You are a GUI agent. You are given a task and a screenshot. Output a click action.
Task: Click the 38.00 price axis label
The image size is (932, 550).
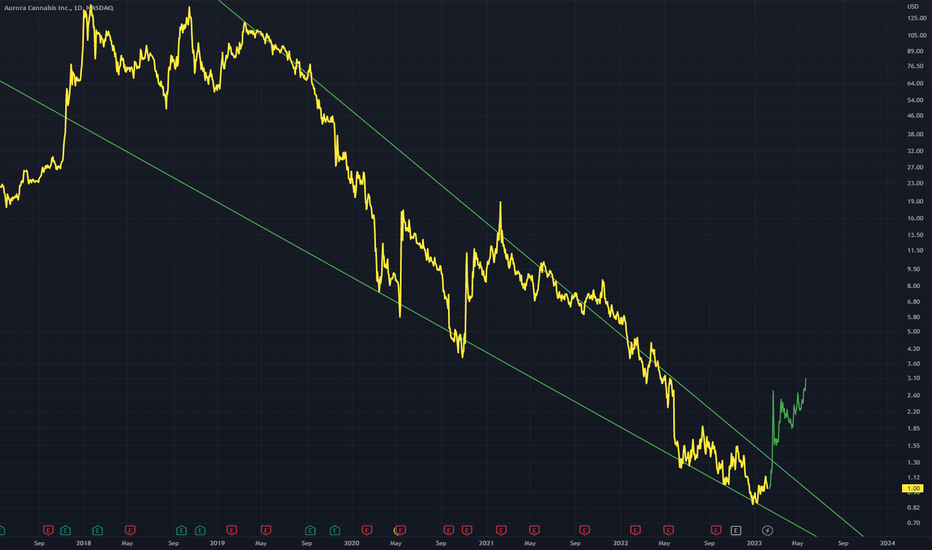916,134
